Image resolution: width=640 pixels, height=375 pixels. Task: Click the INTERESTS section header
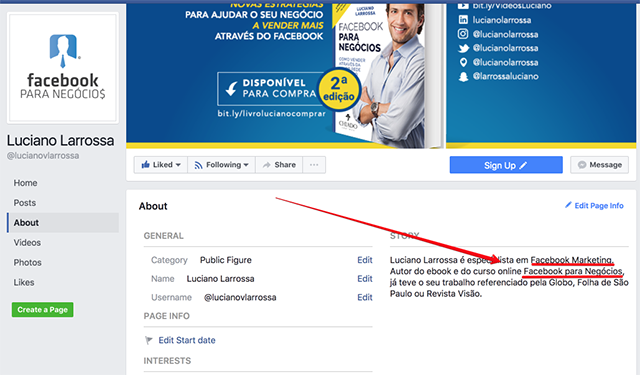(x=167, y=361)
